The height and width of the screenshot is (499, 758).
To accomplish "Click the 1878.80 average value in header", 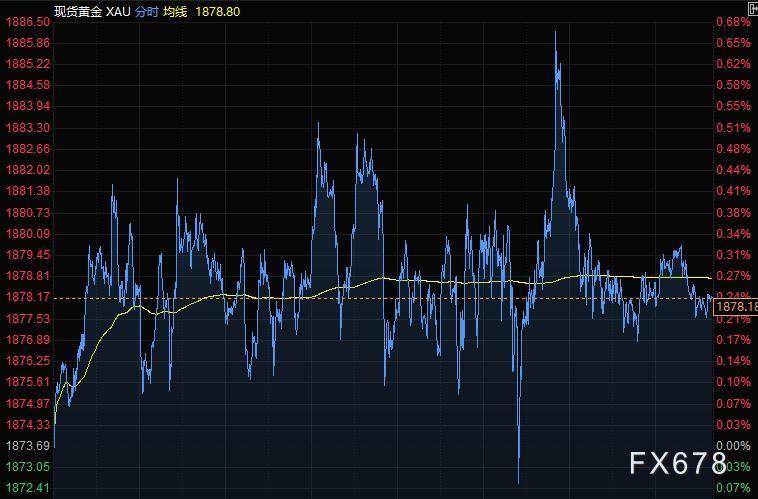I will 219,11.
